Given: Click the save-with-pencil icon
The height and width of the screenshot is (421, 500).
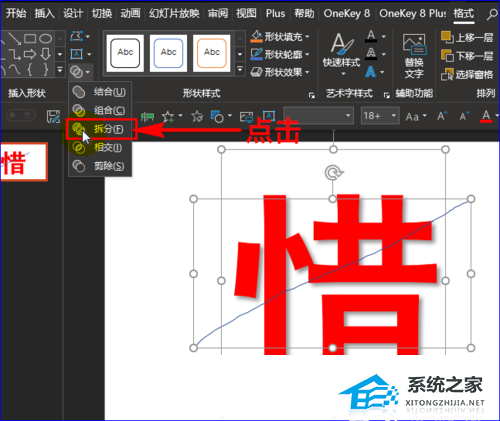Looking at the screenshot, I should (x=53, y=117).
